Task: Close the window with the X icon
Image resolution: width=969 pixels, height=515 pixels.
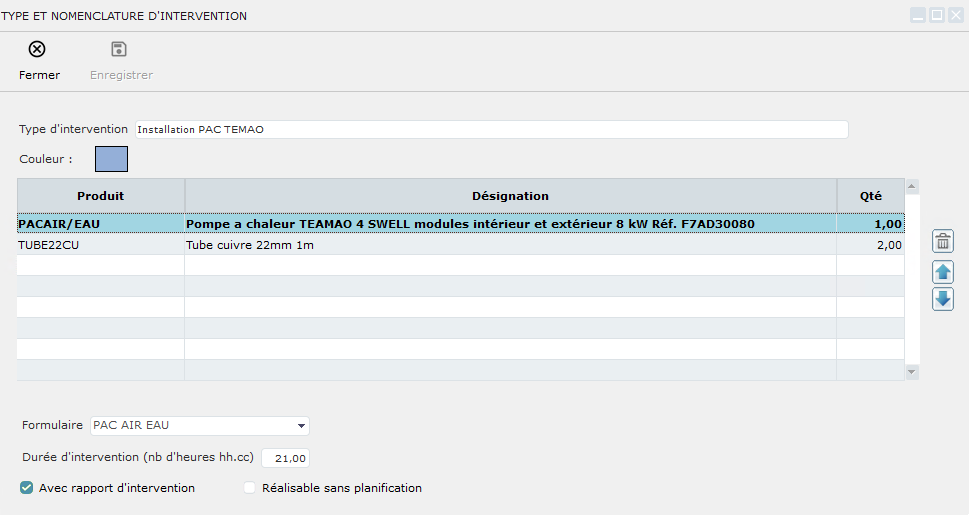Action: coord(955,15)
